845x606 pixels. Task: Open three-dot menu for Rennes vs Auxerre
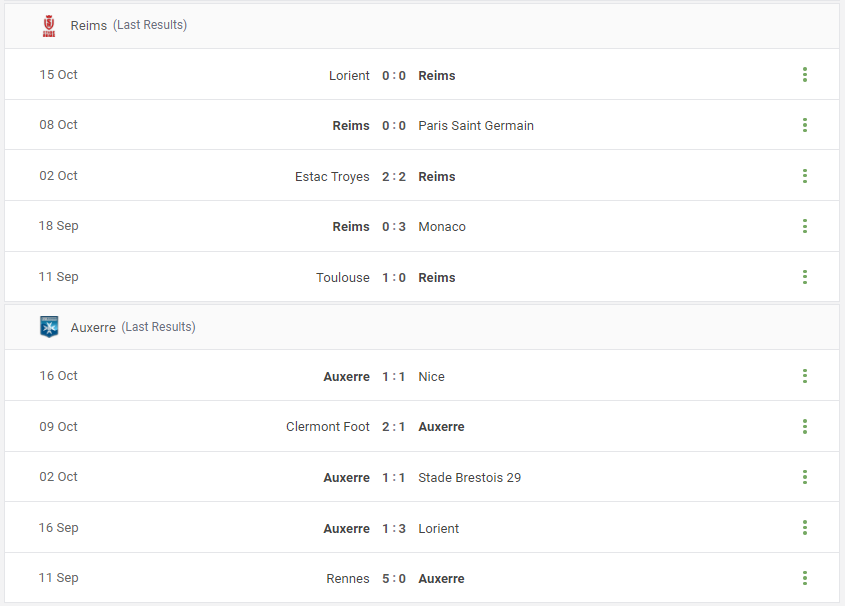point(805,578)
